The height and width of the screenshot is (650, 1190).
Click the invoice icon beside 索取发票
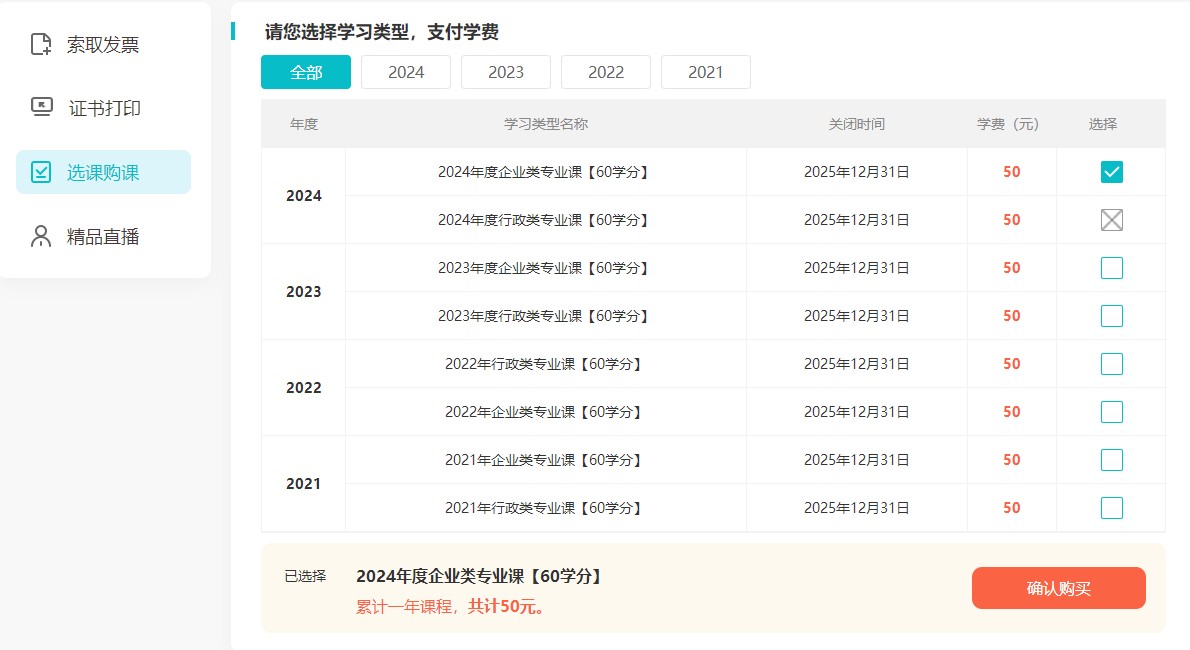click(41, 44)
